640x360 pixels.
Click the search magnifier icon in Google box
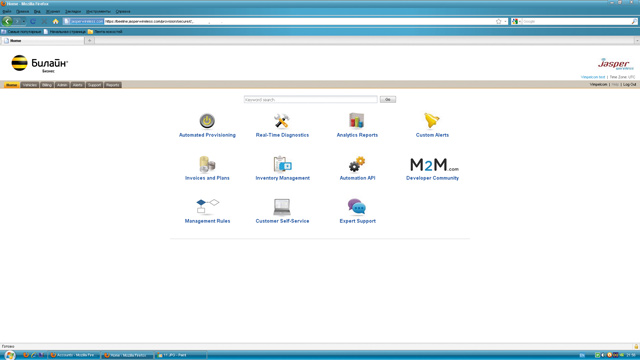point(633,21)
